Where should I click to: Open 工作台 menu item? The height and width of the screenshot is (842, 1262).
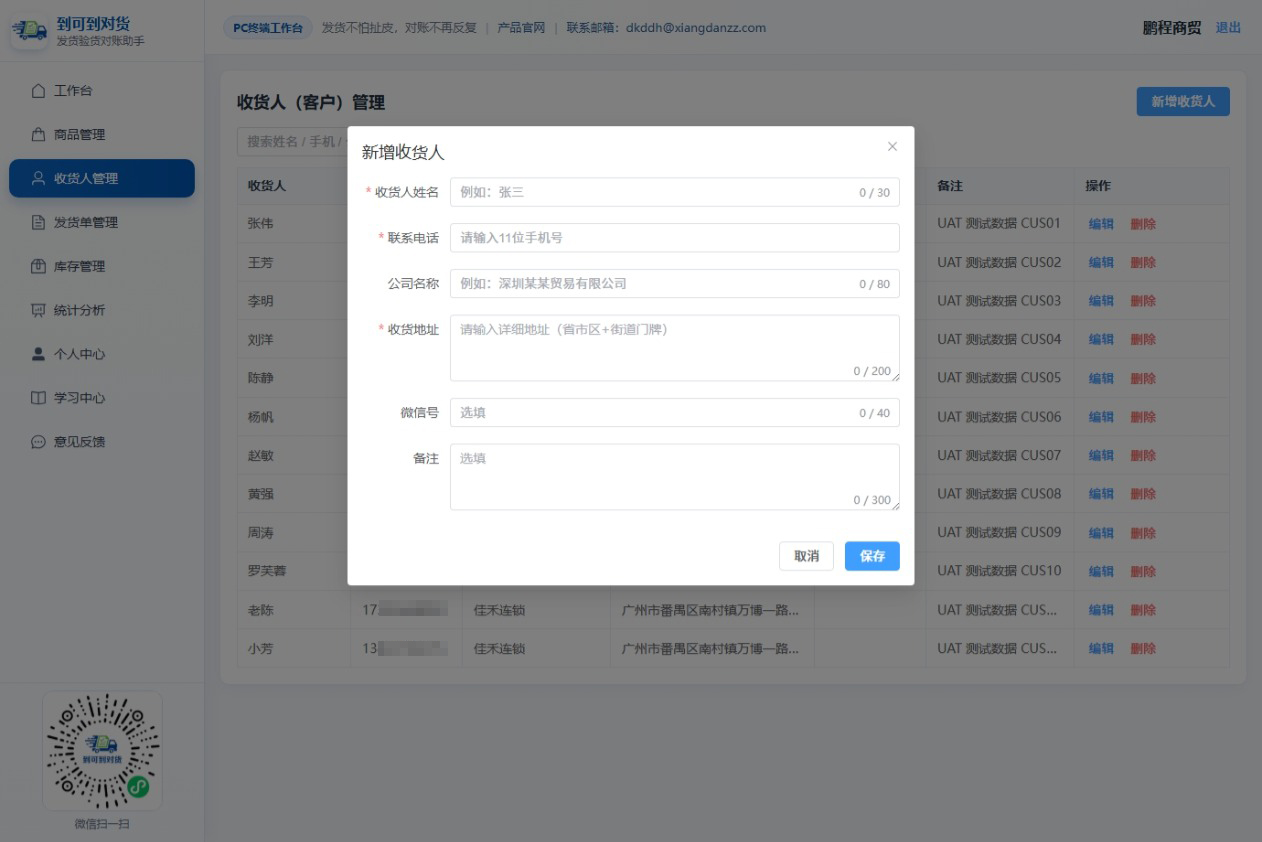tap(102, 91)
